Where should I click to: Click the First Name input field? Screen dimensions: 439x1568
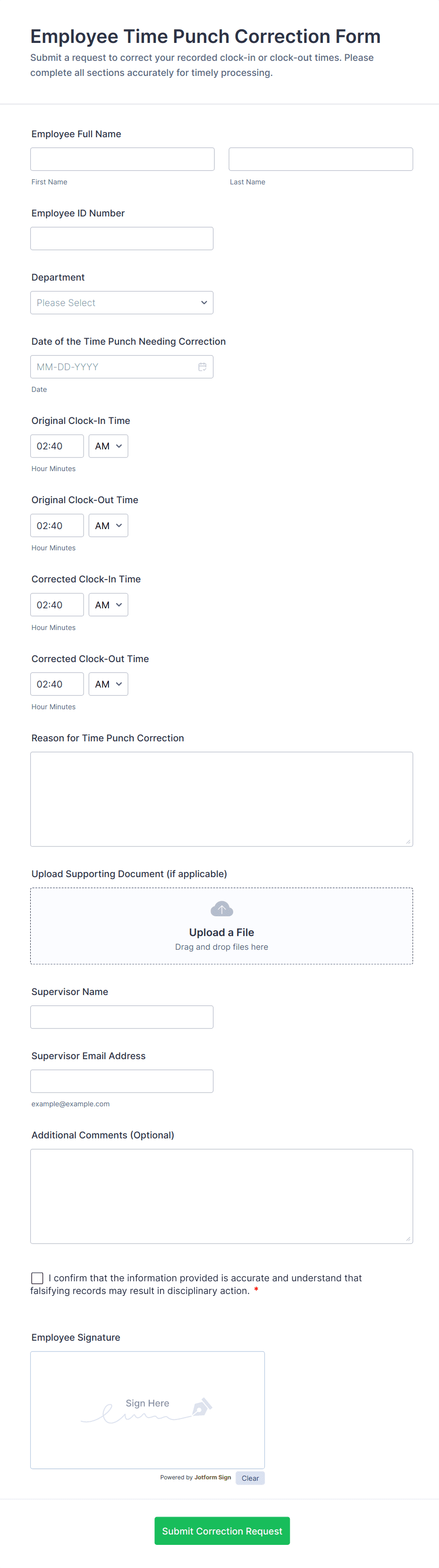tap(122, 158)
